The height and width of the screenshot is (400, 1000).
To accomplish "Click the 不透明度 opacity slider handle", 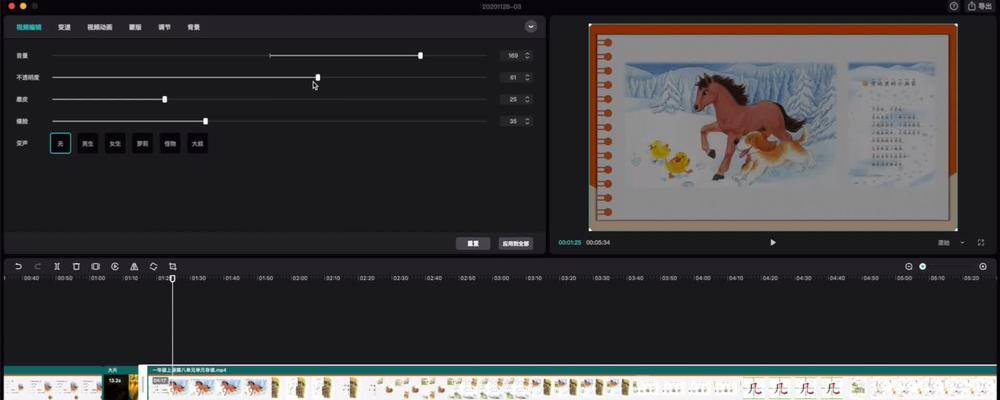I will click(318, 77).
